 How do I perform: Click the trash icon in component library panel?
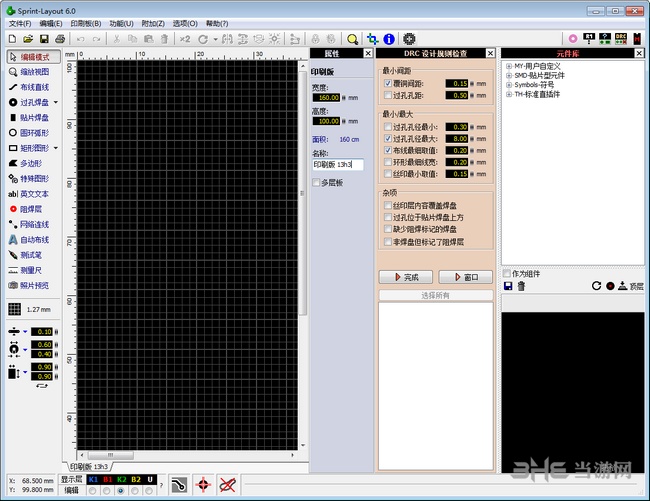[521, 286]
